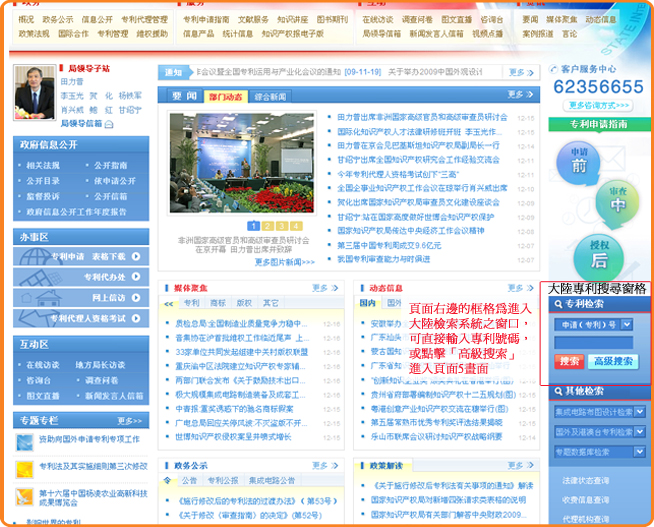Click the orange icon beside 第十六届中国杨凌农业高新科技成果博览会

[x=25, y=497]
